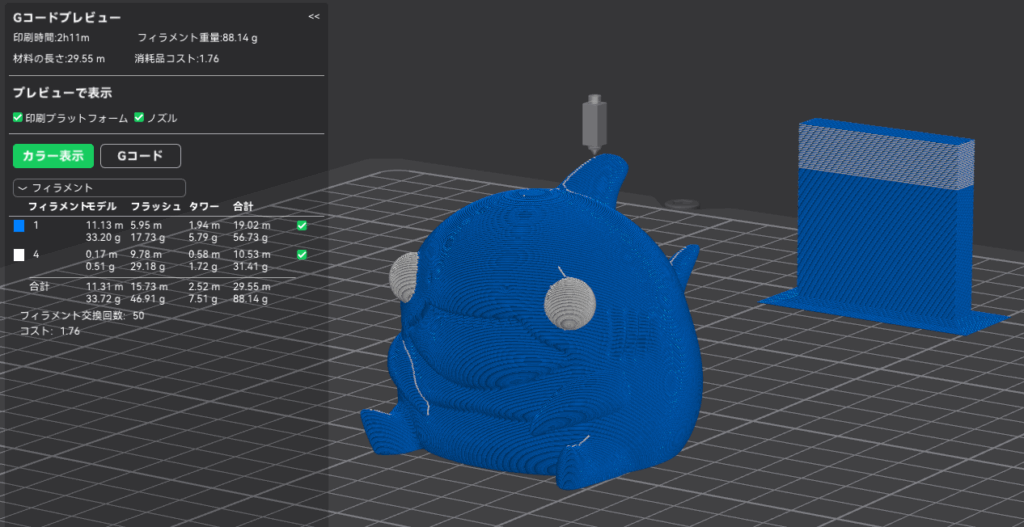
Task: Hide filament 4 using its green checkbox
Action: coord(302,255)
